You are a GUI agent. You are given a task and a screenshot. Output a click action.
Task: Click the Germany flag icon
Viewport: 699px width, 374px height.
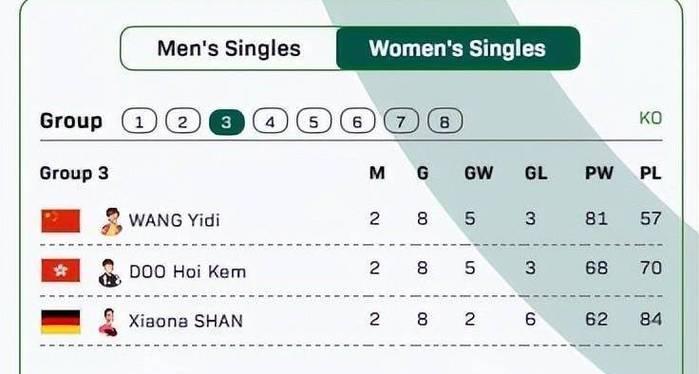(x=61, y=322)
